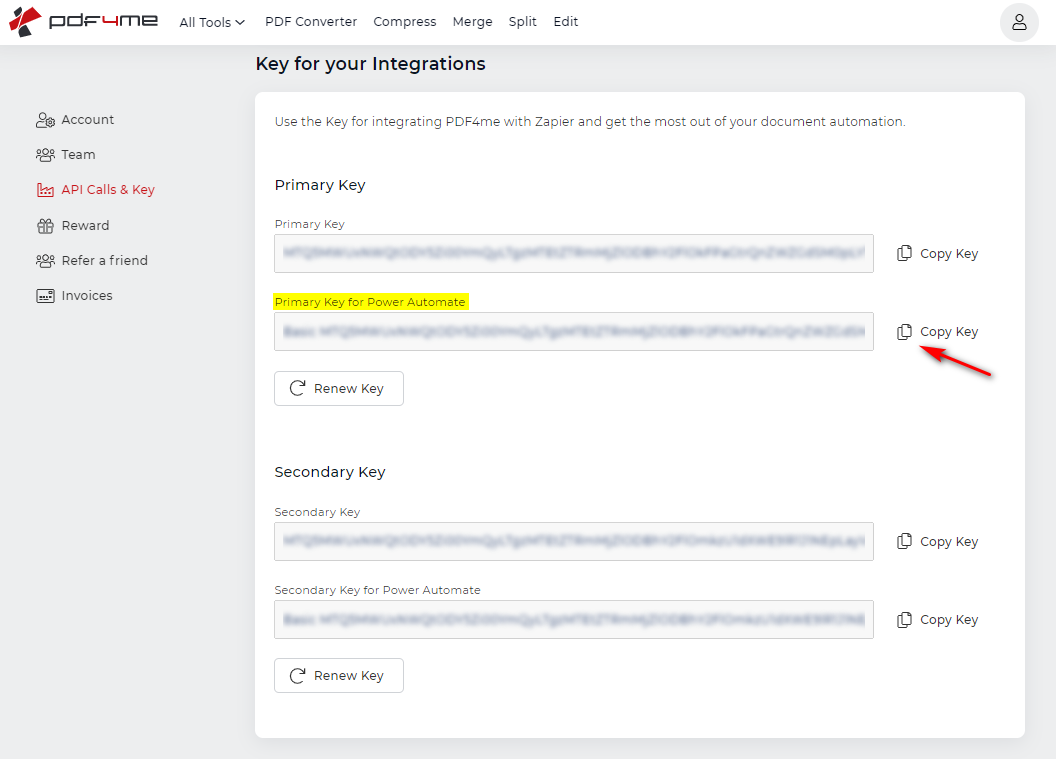Image resolution: width=1056 pixels, height=759 pixels.
Task: Click the Team people icon
Action: point(45,155)
